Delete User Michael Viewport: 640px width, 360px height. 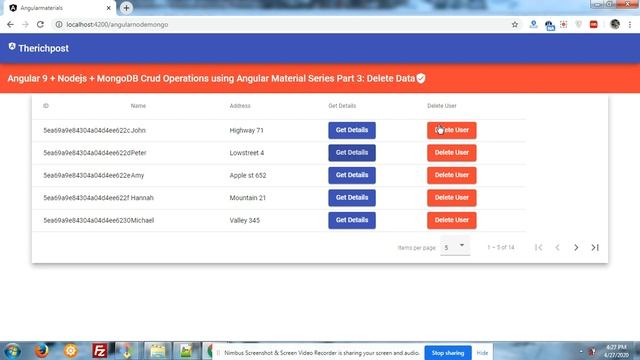pos(451,220)
